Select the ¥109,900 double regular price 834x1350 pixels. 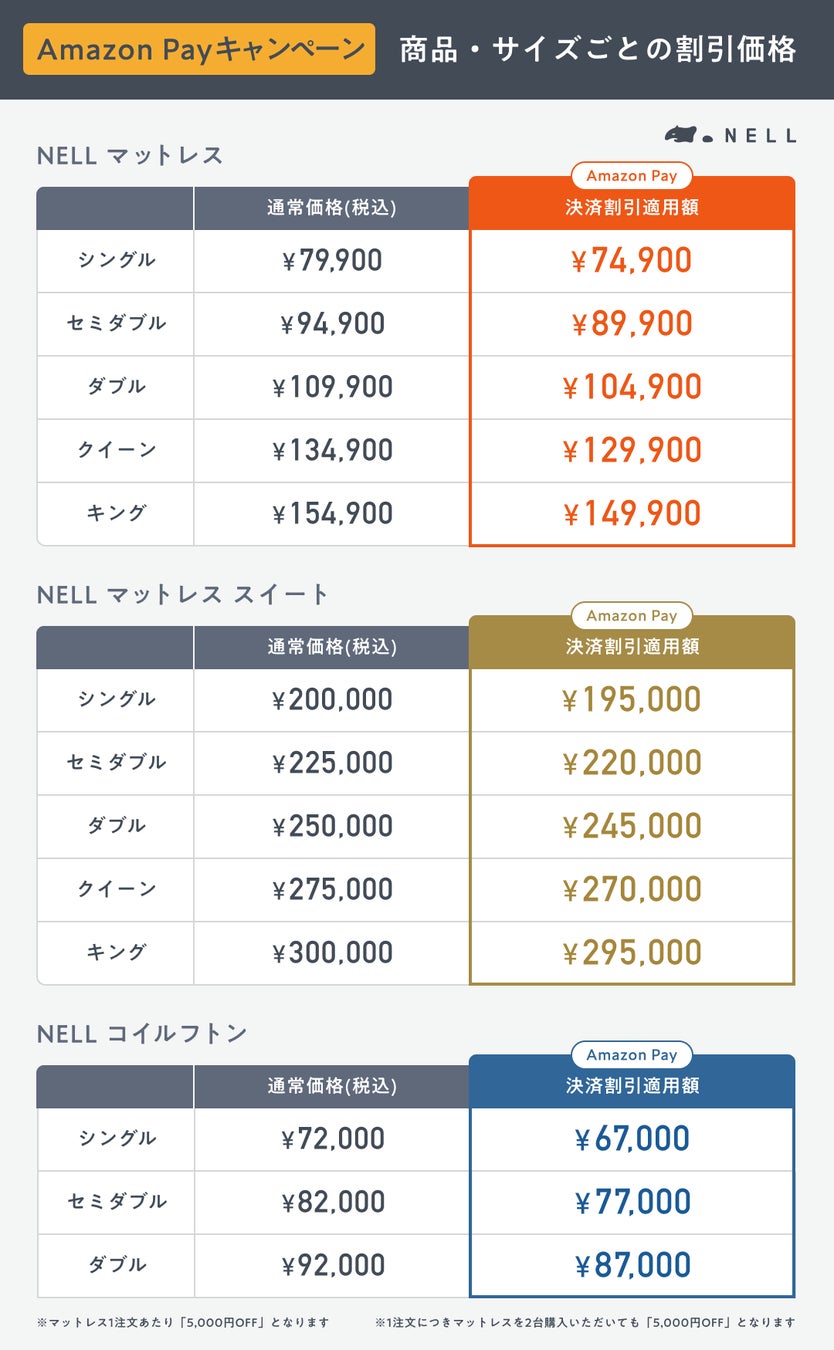point(332,387)
